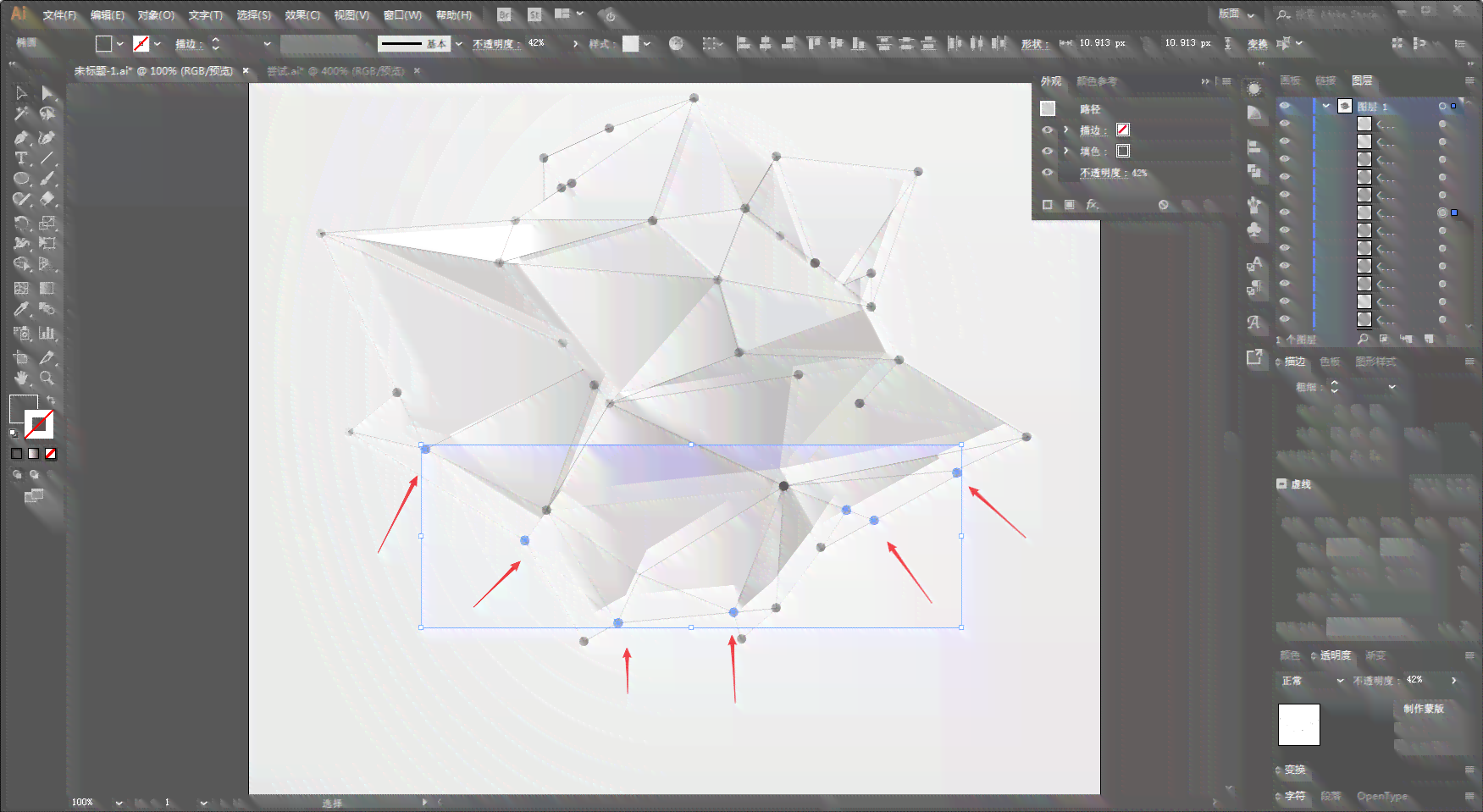Click the clear appearance icon in Appearance panel
Screen dimensions: 1483x812
coord(1164,205)
